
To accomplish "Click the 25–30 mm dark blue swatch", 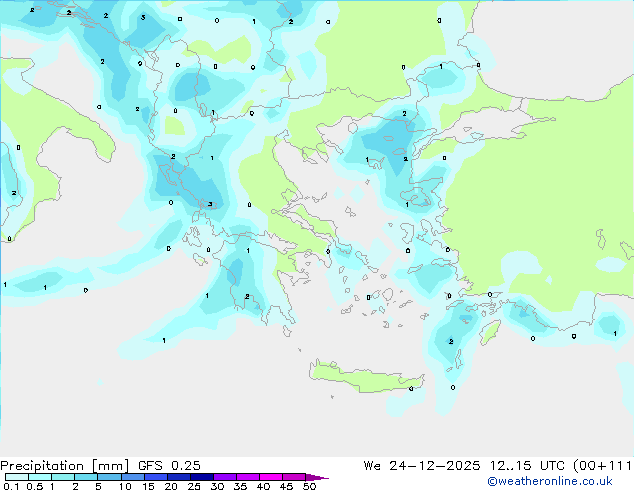I will (x=202, y=477).
